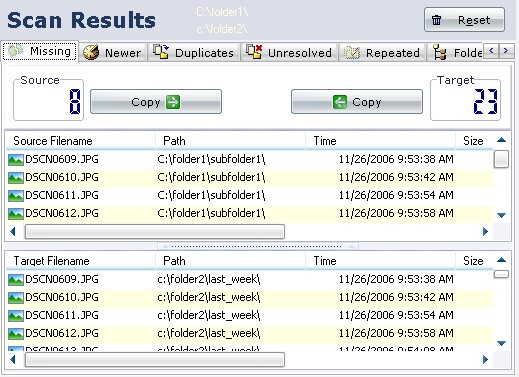Click target list scroll right arrow
Screen dimensions: 519x377
tap(485, 360)
